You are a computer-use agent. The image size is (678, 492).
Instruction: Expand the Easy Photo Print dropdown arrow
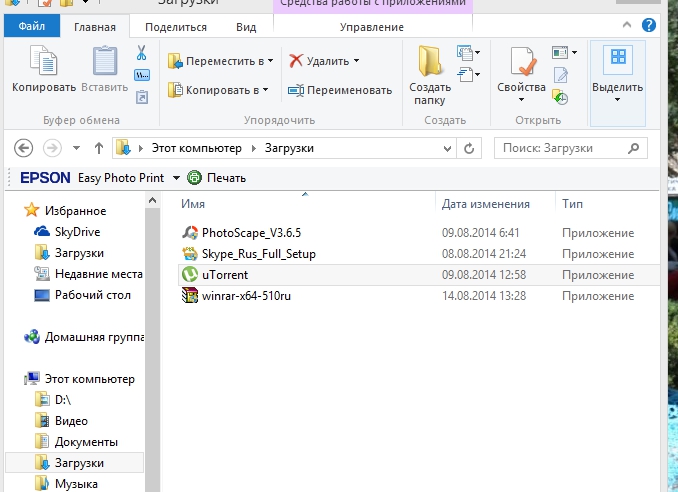[x=176, y=178]
